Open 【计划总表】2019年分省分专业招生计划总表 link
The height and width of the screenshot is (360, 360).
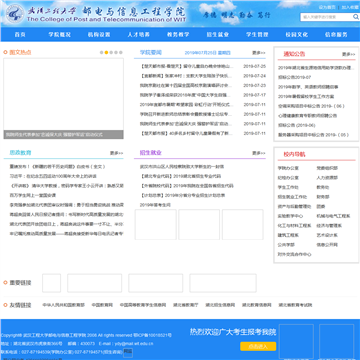coord(182,195)
